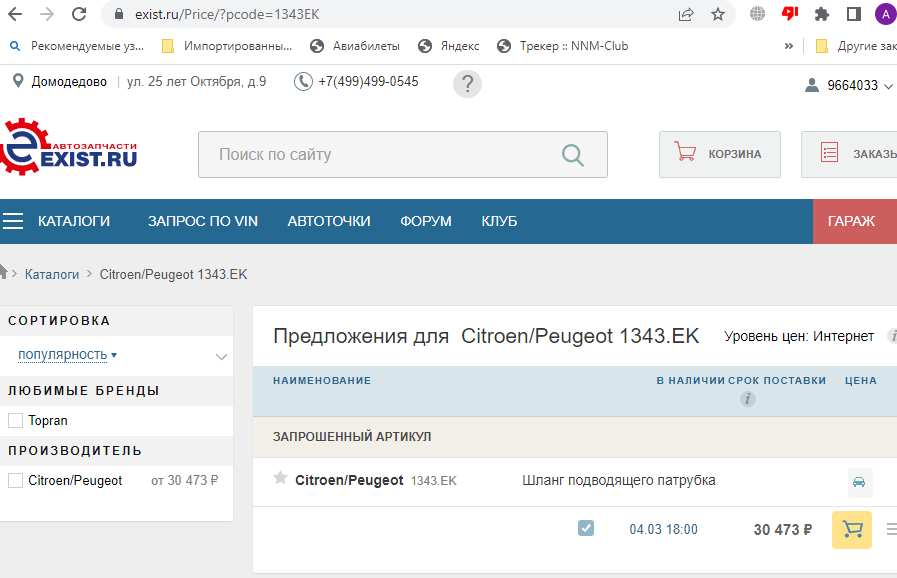
Task: Open the hamburger menu icon
Action: 13,221
